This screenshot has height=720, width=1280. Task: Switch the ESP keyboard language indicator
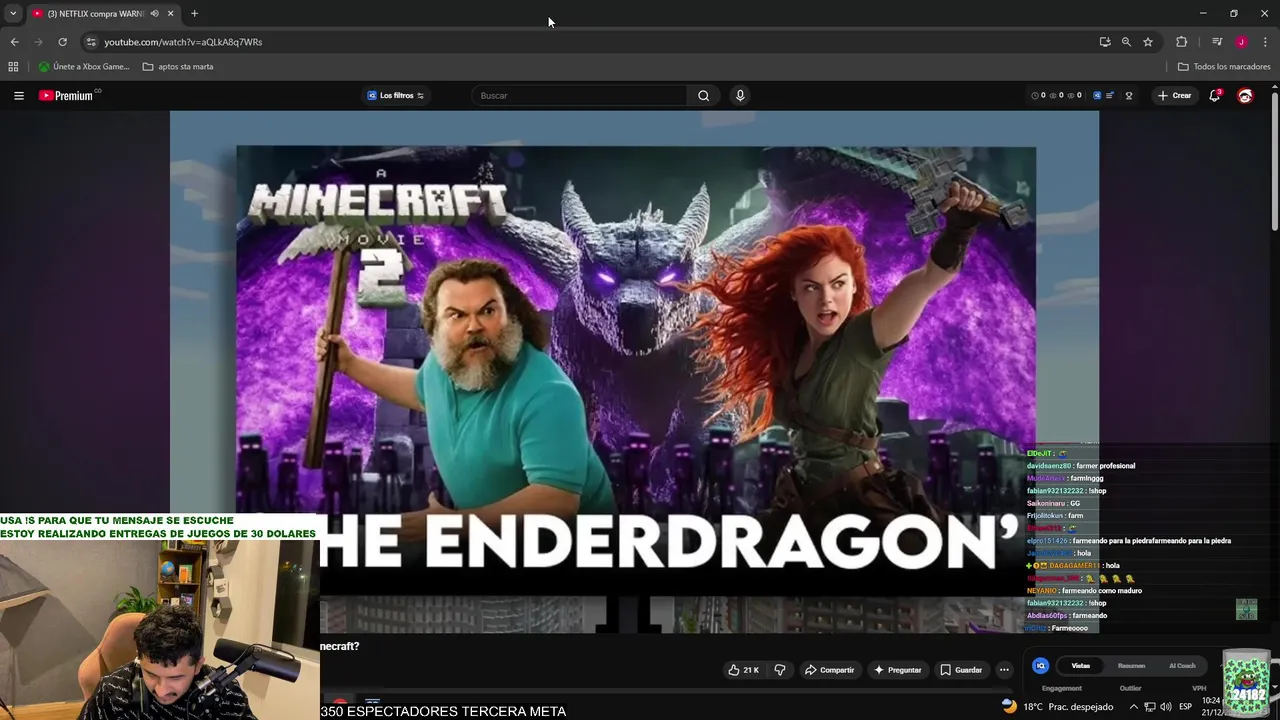1186,707
